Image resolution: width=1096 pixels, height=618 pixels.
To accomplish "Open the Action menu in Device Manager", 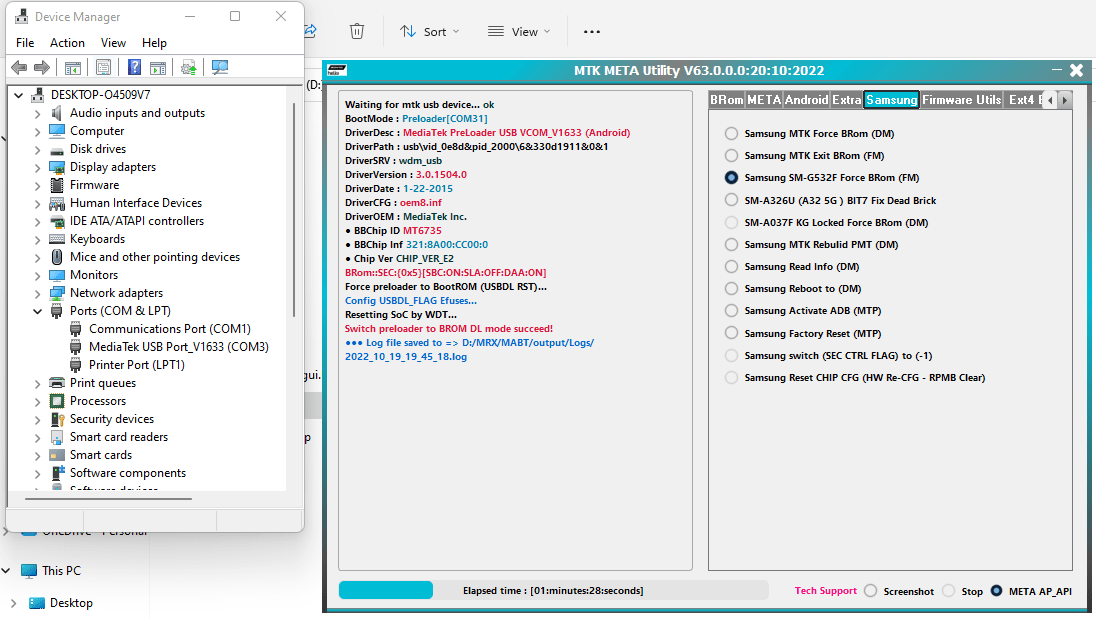I will pyautogui.click(x=67, y=42).
